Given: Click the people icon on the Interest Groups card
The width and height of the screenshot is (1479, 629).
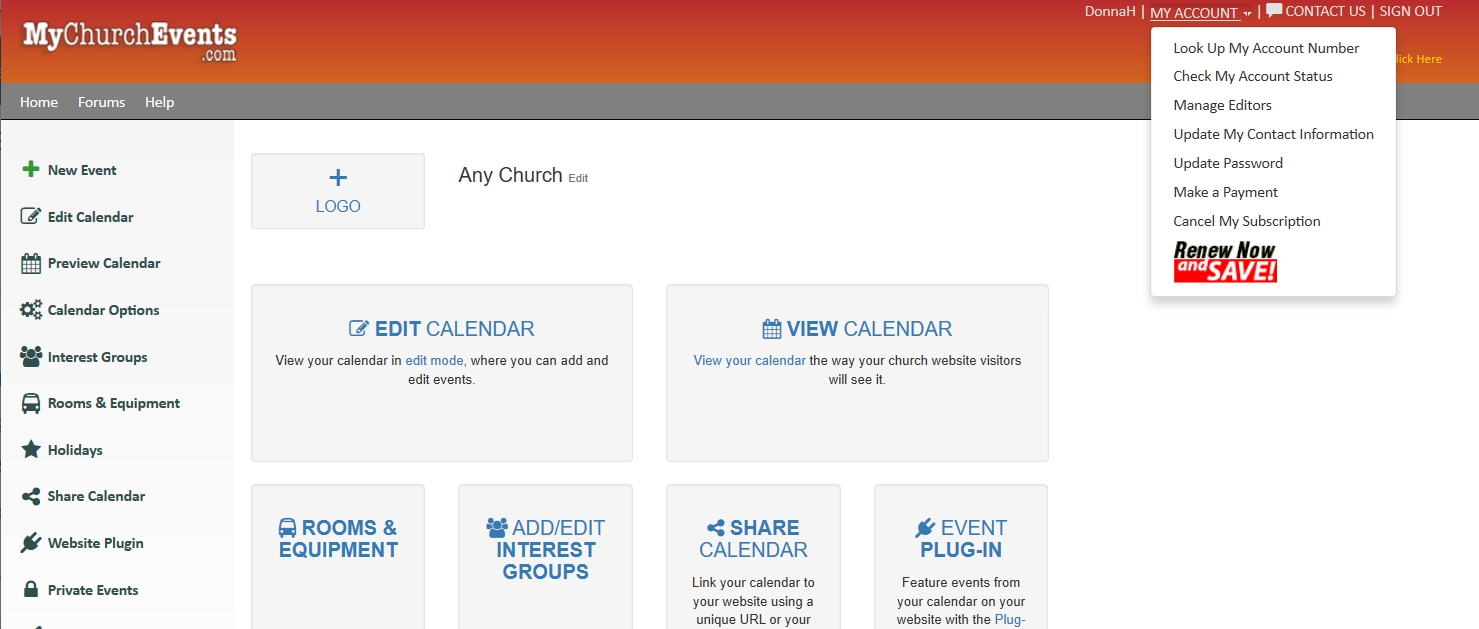Looking at the screenshot, I should [x=497, y=528].
